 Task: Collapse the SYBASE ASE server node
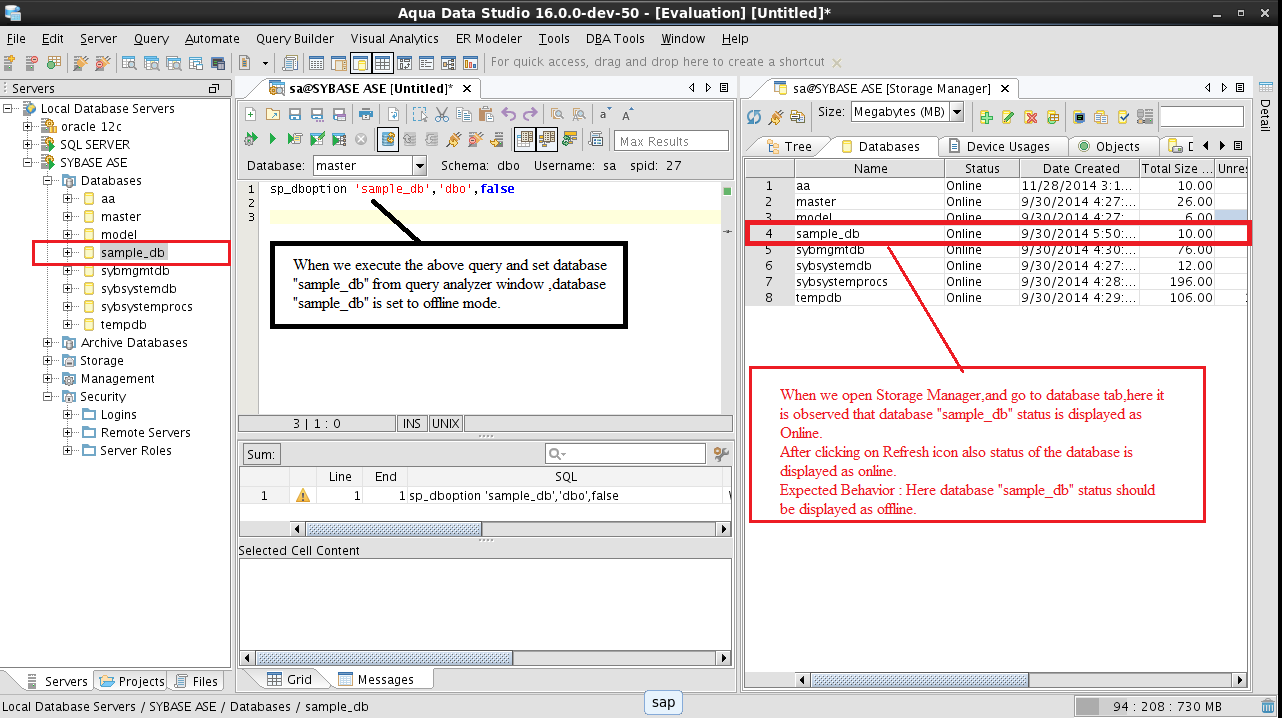point(27,162)
